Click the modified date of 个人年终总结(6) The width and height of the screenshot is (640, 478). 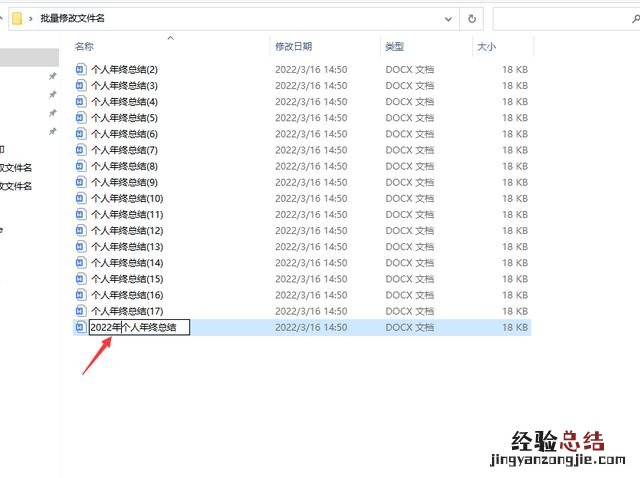click(x=311, y=134)
